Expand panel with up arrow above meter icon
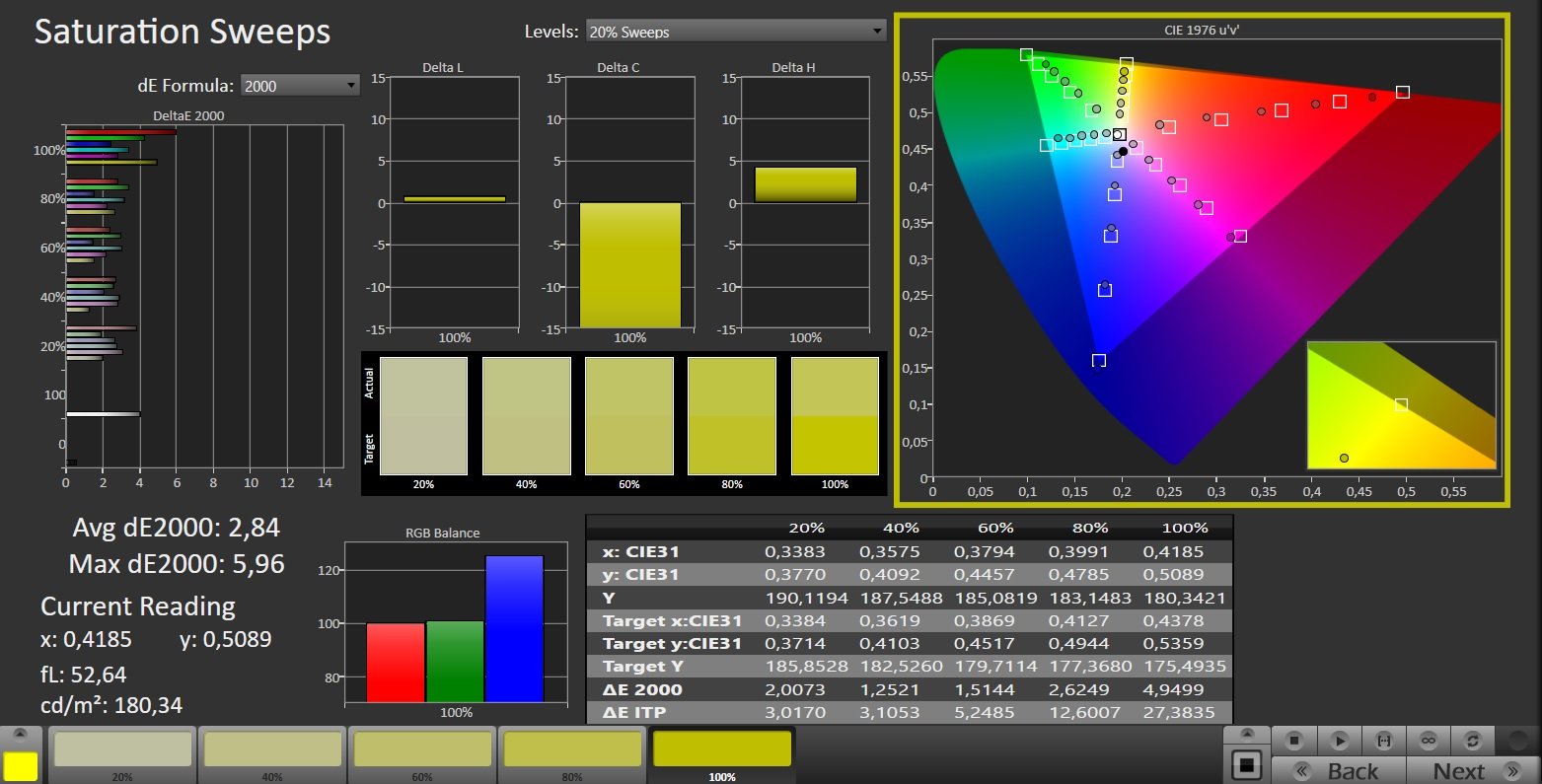Image resolution: width=1542 pixels, height=784 pixels. 1247,735
